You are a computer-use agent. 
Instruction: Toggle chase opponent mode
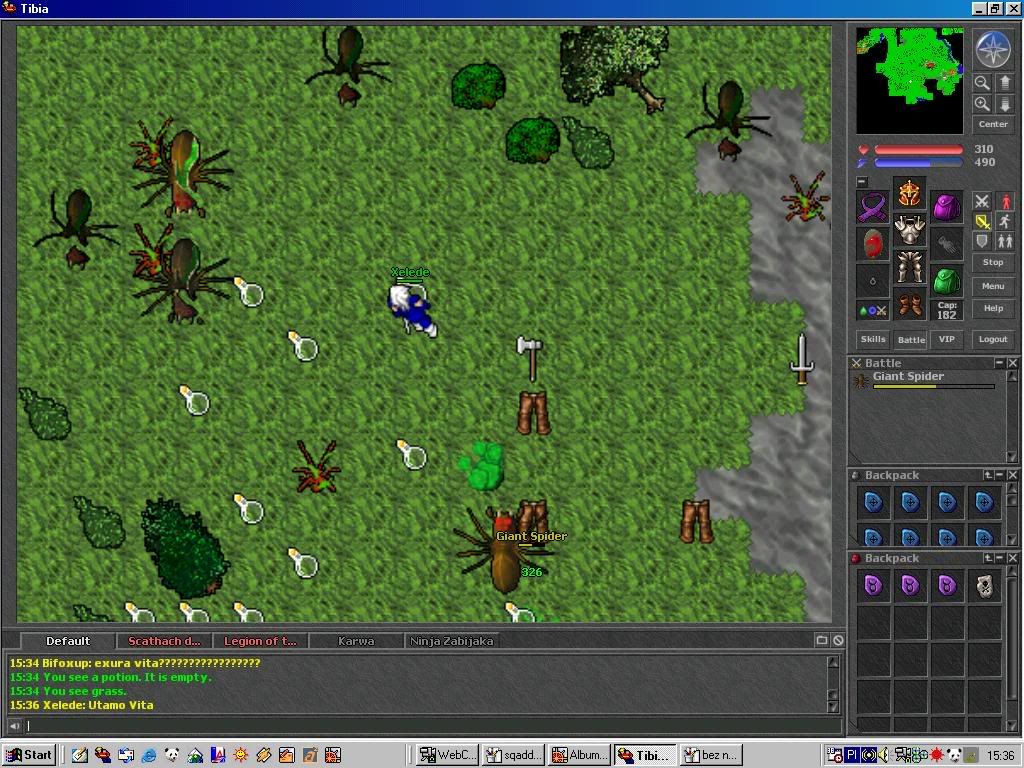click(1005, 221)
